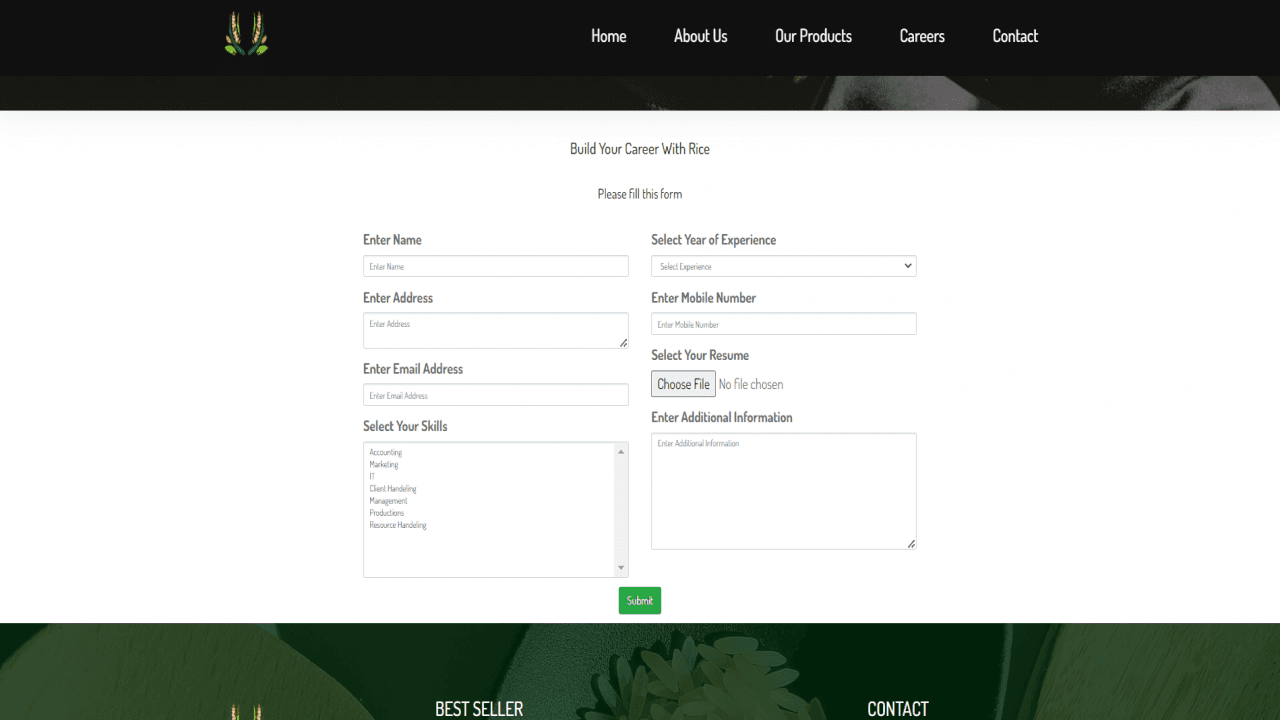Click the rice logo in the header

[x=246, y=33]
